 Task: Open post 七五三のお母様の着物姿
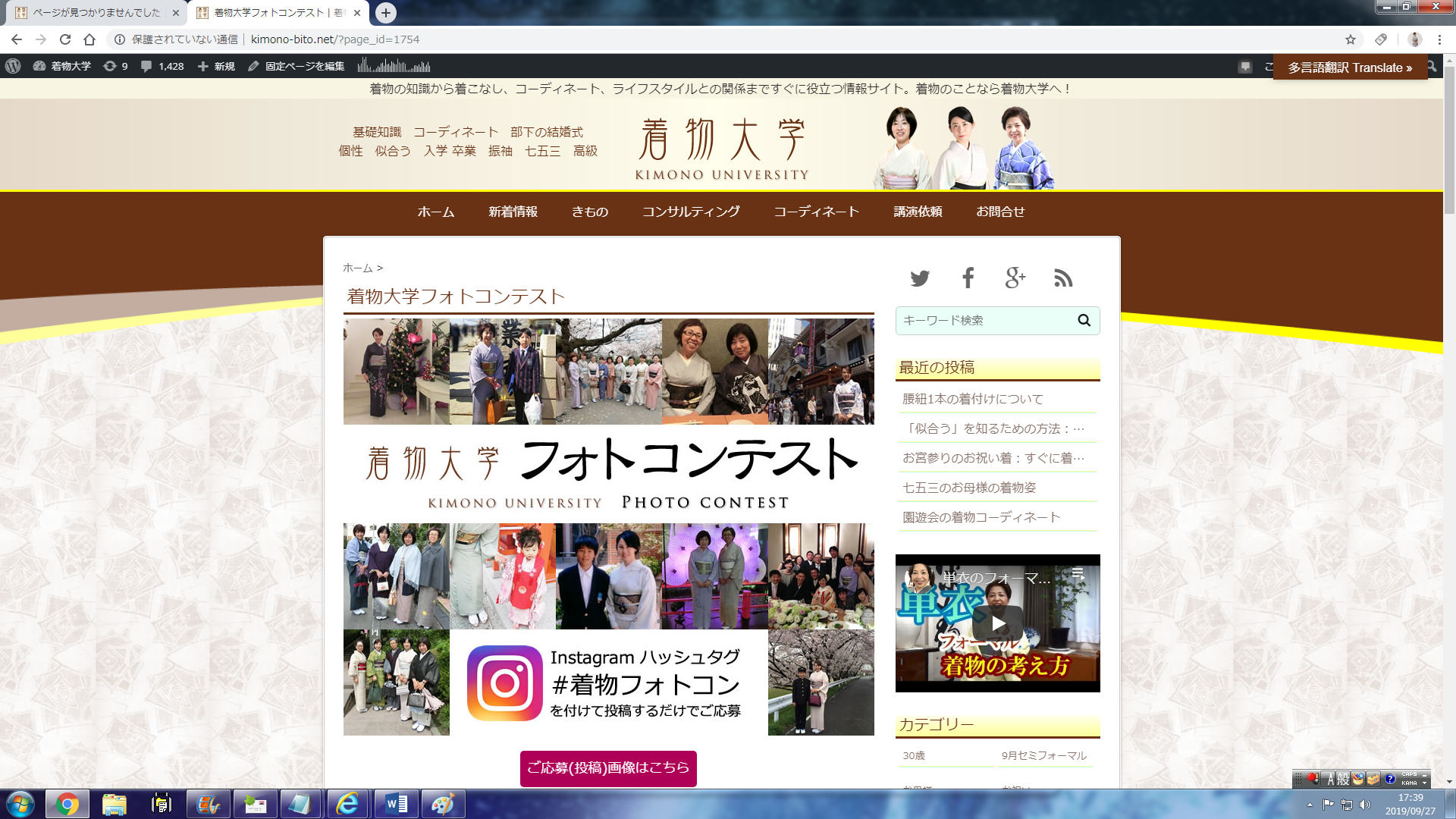point(969,488)
